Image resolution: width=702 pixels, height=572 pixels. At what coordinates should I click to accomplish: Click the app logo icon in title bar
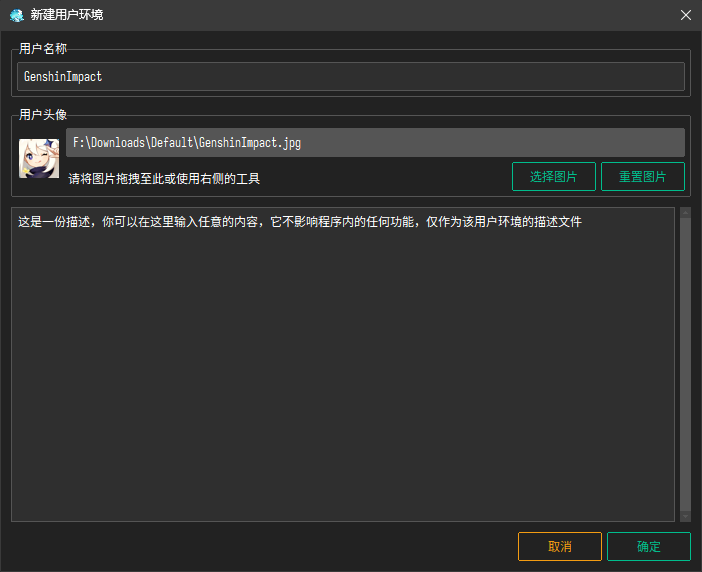[x=17, y=15]
